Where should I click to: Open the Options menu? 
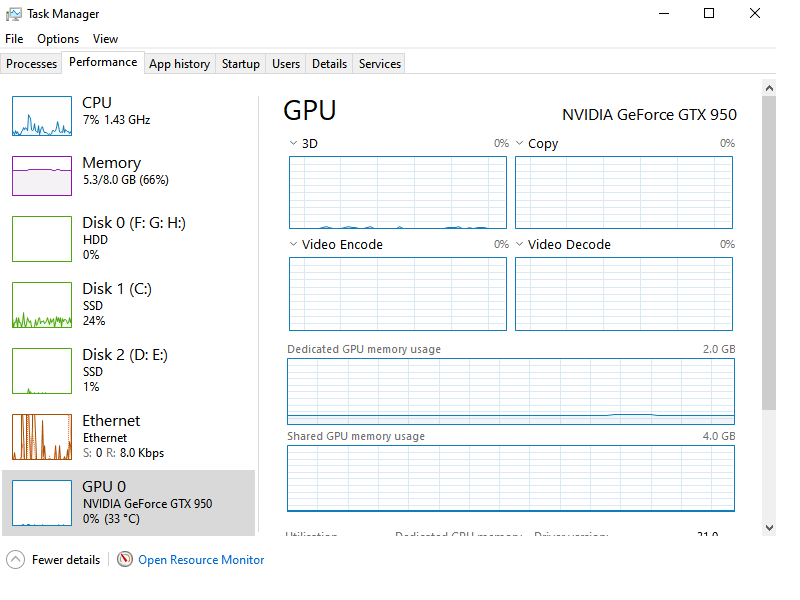point(58,39)
